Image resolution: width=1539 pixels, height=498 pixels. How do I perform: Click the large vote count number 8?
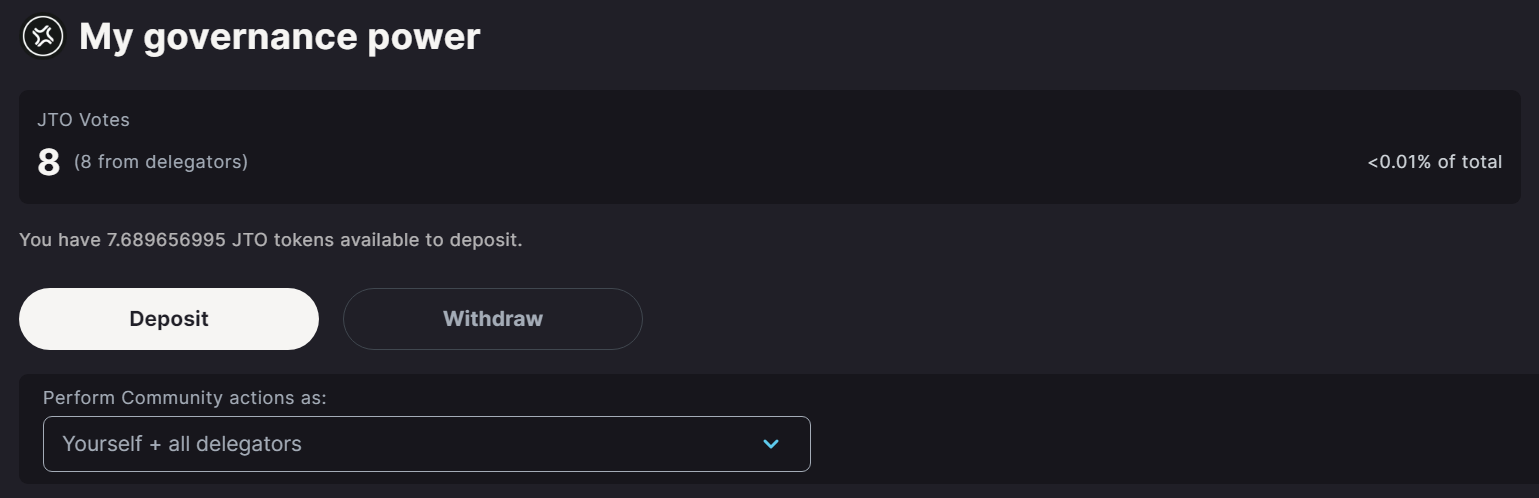click(x=48, y=162)
